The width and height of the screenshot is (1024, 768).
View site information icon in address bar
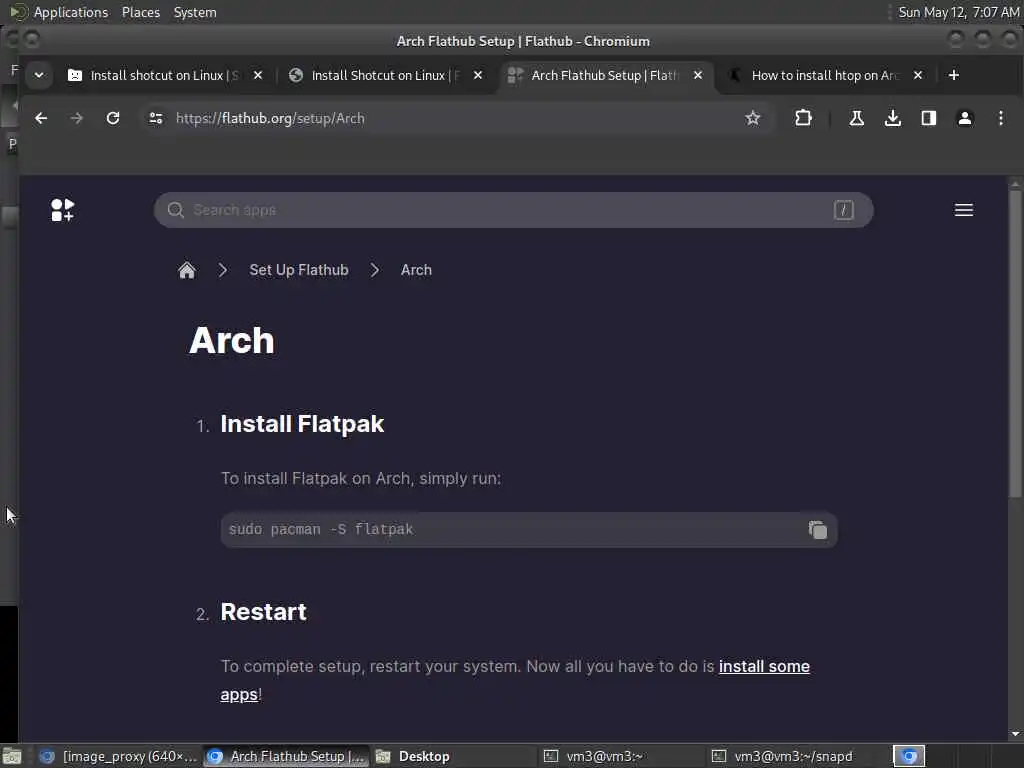tap(155, 118)
